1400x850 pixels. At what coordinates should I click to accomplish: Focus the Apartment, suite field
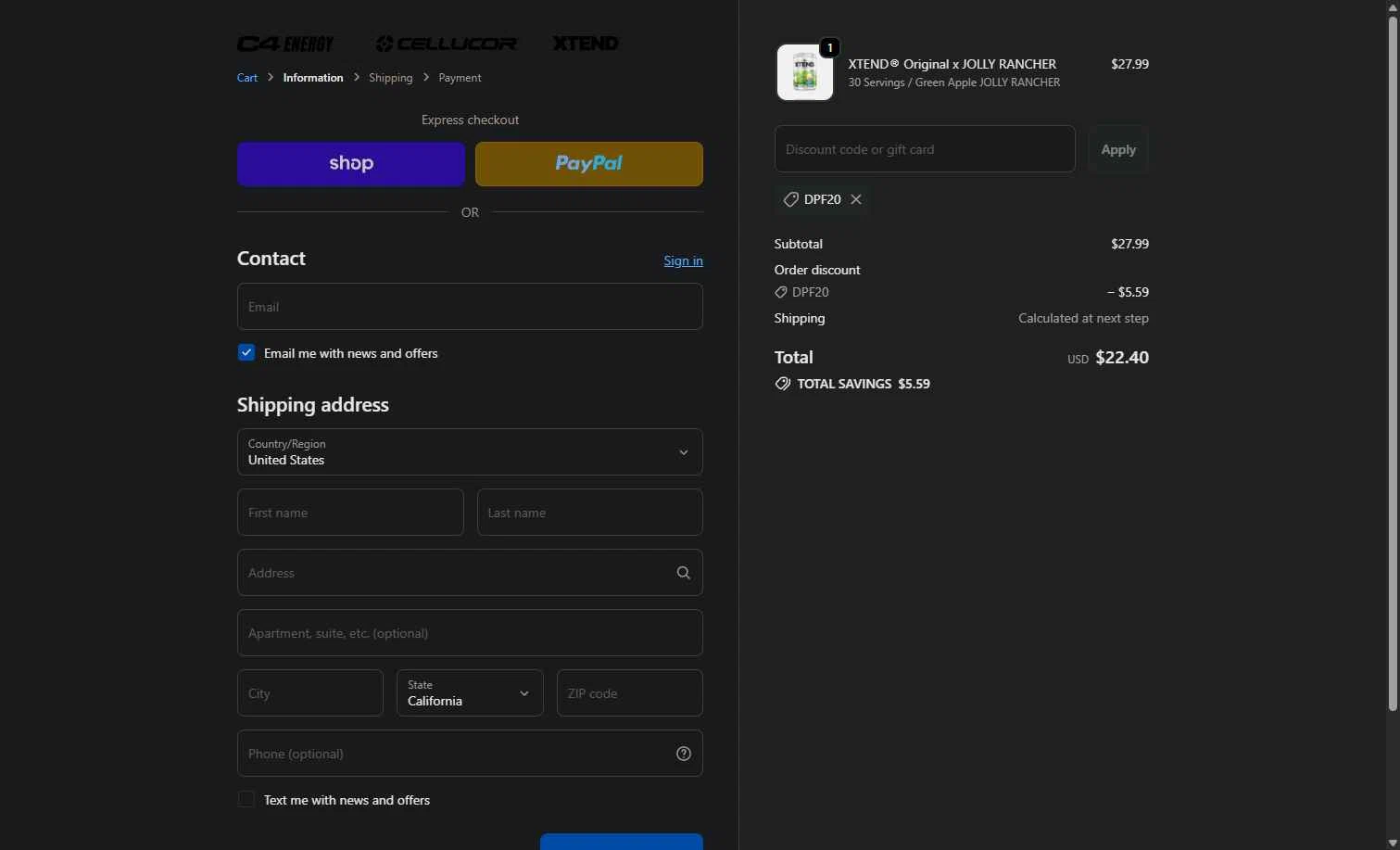(x=470, y=633)
